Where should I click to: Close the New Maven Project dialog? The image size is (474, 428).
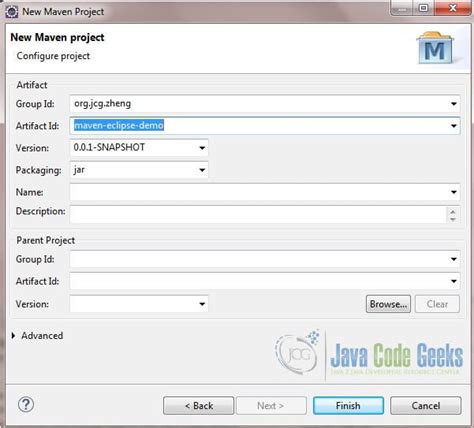pyautogui.click(x=453, y=8)
